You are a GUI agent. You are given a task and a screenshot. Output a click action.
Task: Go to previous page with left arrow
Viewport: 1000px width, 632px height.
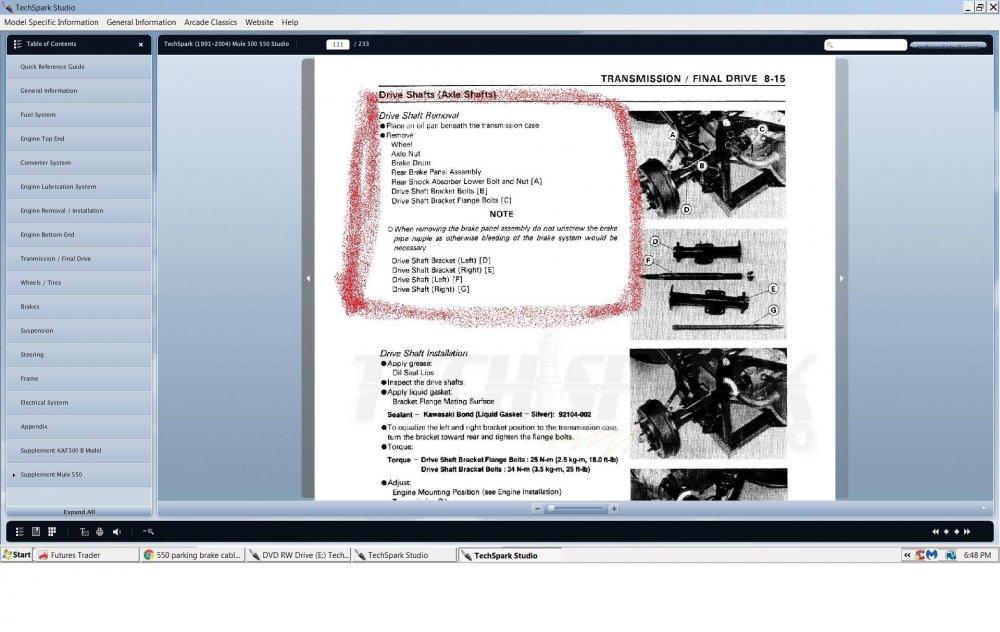[308, 279]
